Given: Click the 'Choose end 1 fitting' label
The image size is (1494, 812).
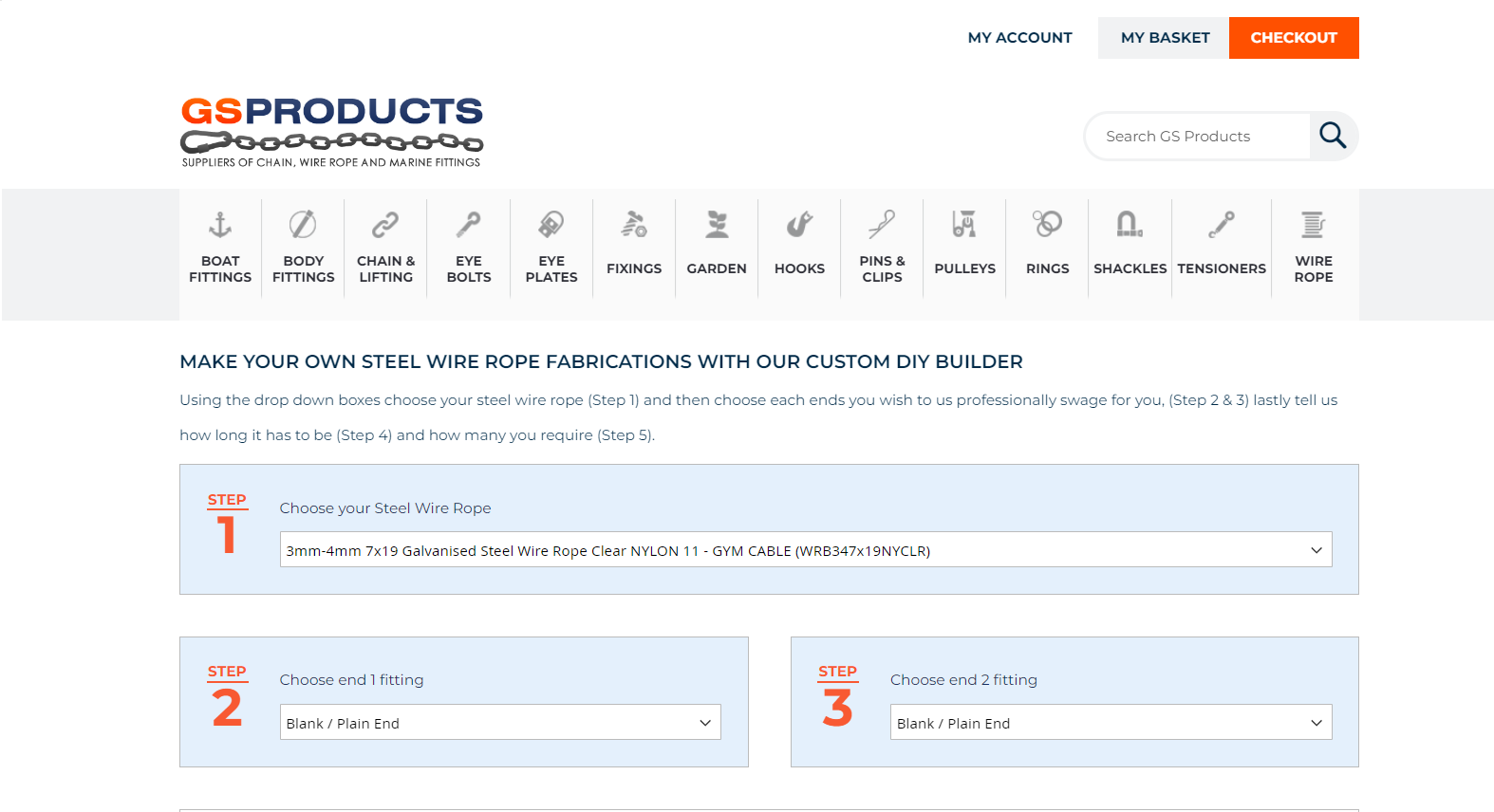Looking at the screenshot, I should 351,680.
